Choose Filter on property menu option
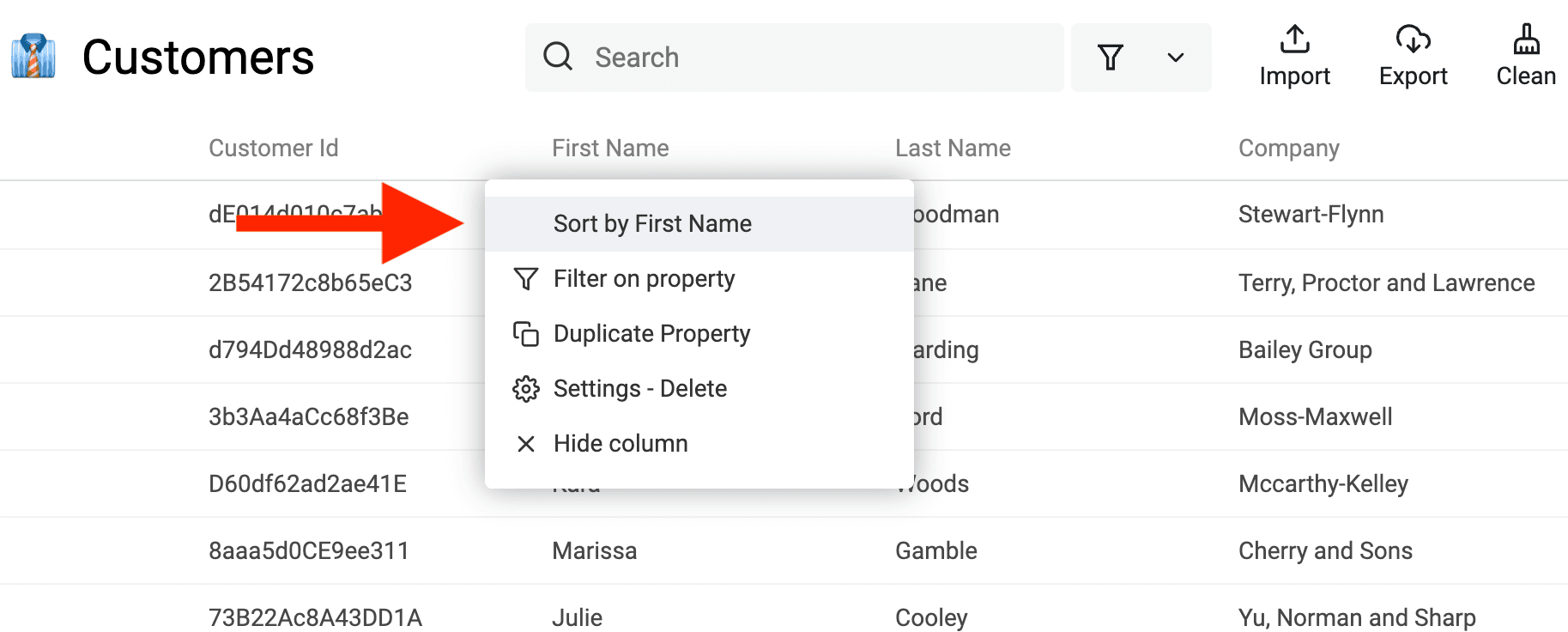The image size is (1568, 632). (x=644, y=279)
